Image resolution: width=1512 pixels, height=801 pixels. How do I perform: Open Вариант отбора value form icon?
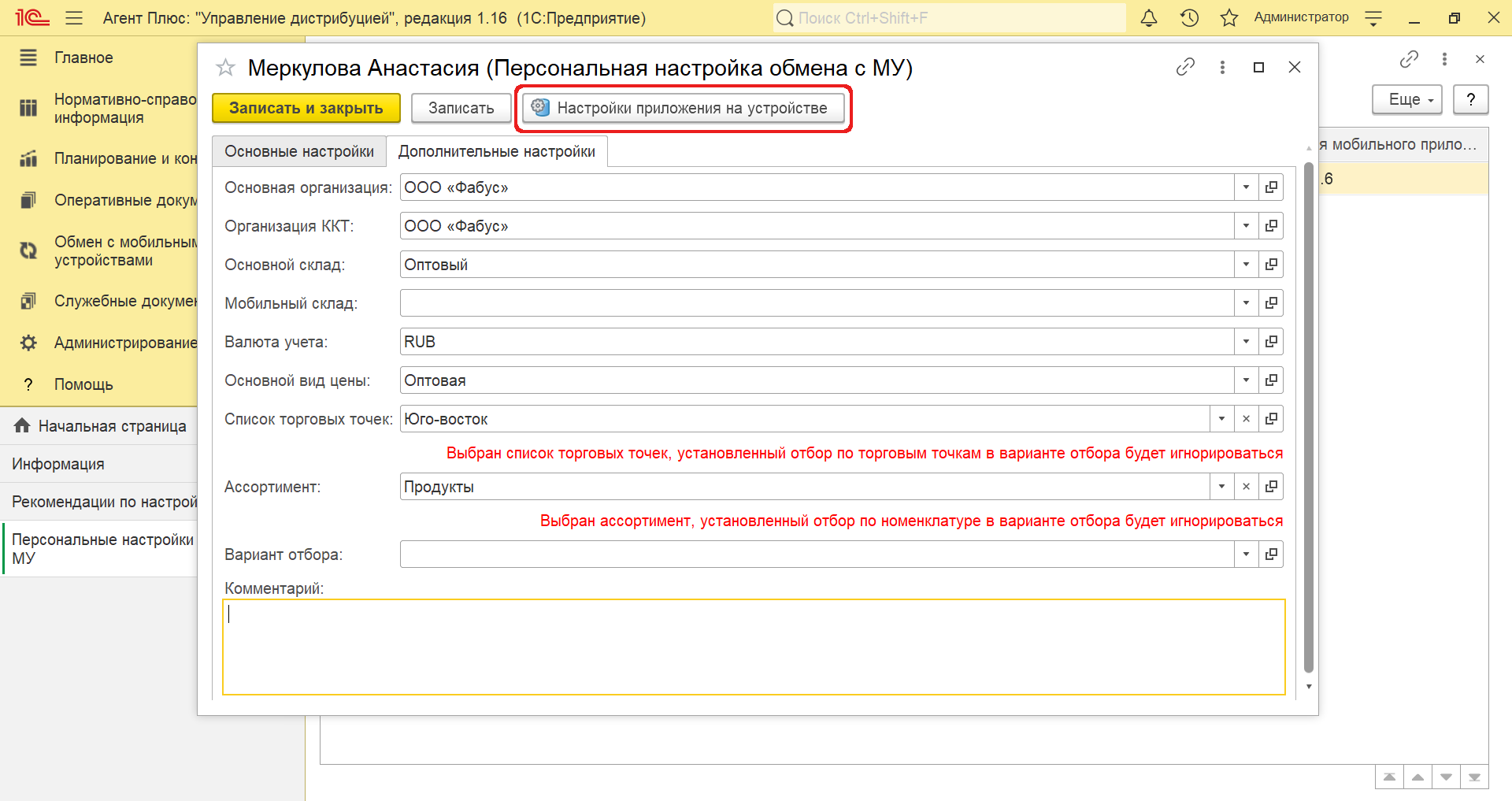click(1271, 554)
